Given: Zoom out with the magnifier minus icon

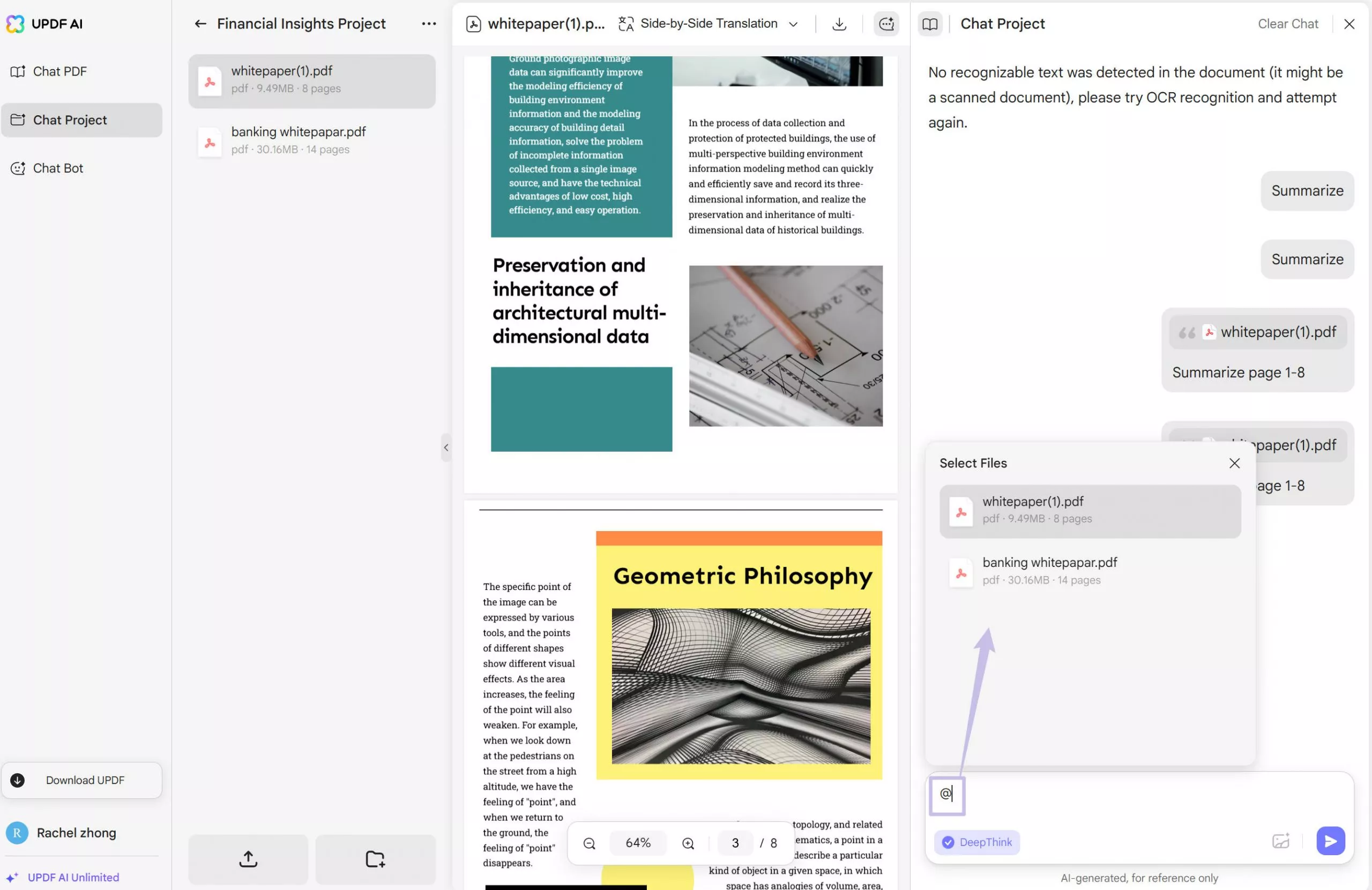Looking at the screenshot, I should 589,843.
